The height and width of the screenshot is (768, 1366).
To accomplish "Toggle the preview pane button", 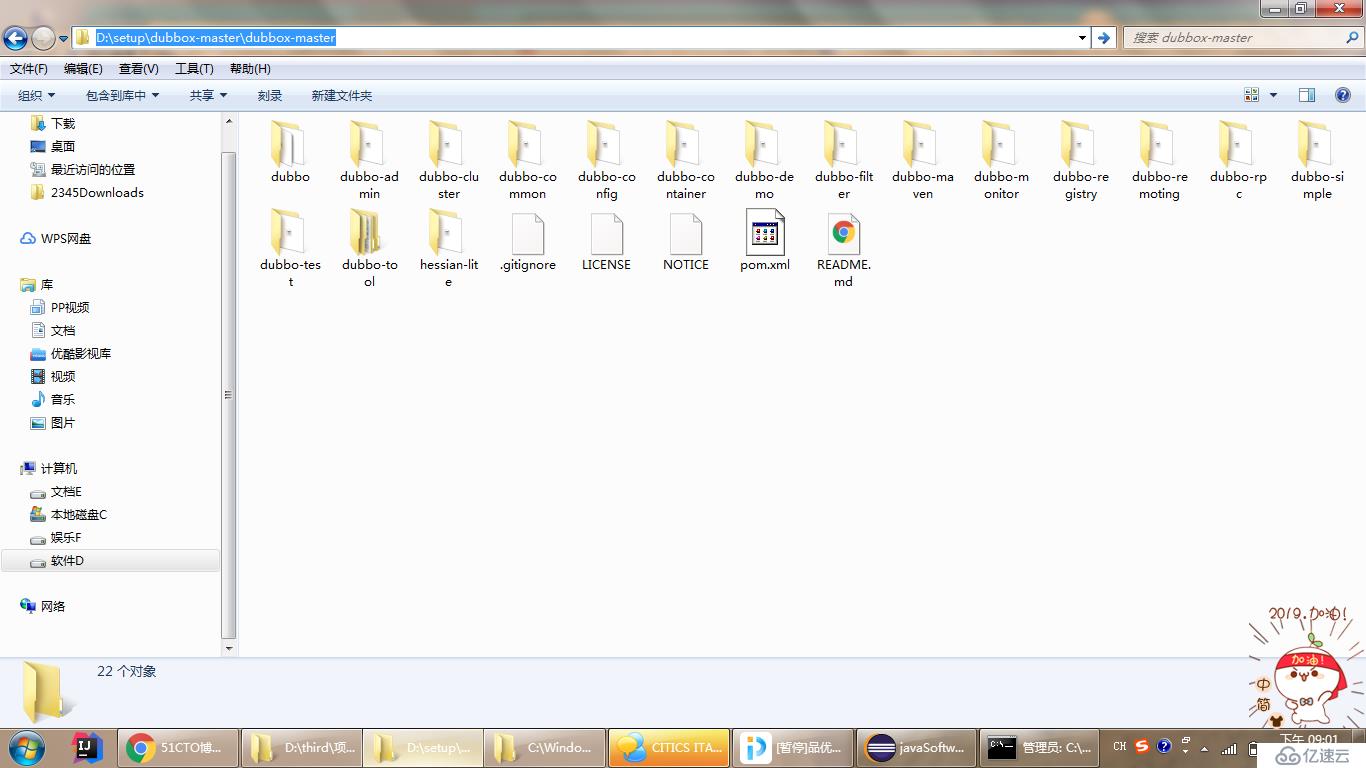I will pyautogui.click(x=1307, y=95).
